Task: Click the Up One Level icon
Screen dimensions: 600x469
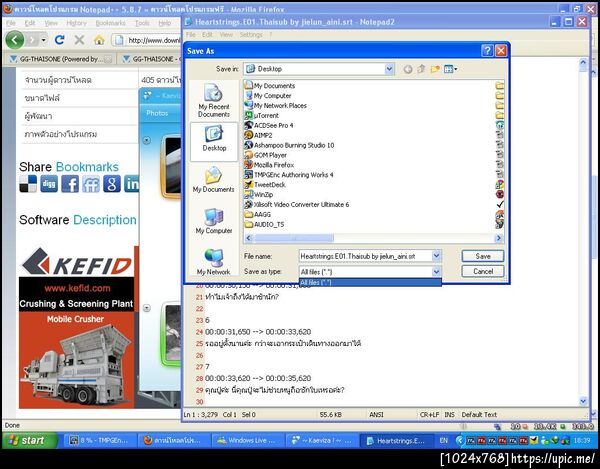Action: coord(421,69)
